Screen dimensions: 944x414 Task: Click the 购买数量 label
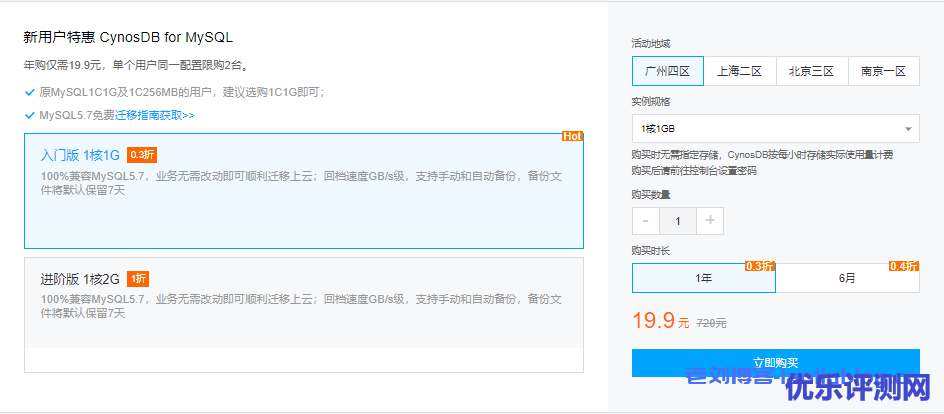[651, 194]
